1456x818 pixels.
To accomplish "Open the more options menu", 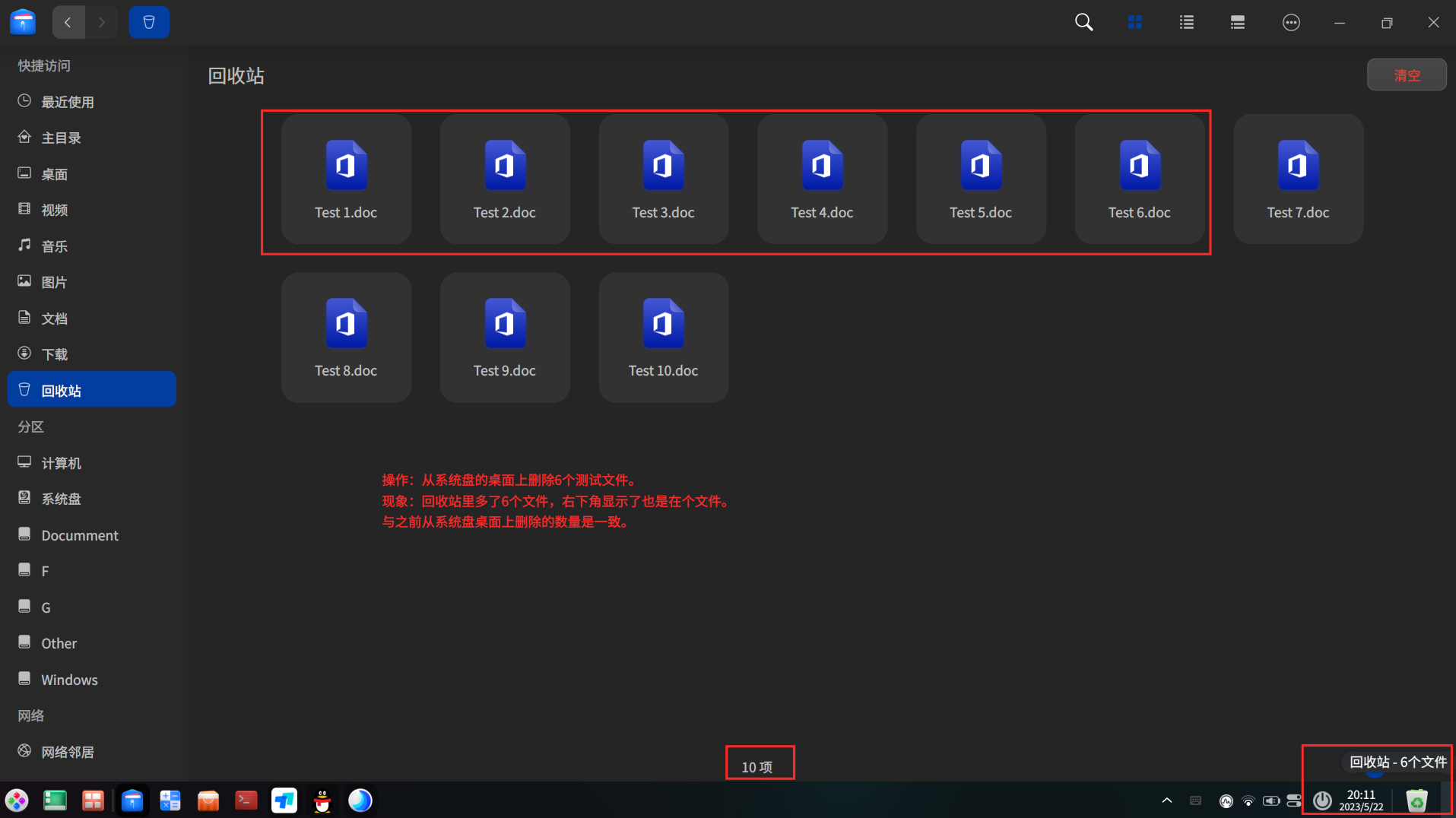I will [1290, 22].
